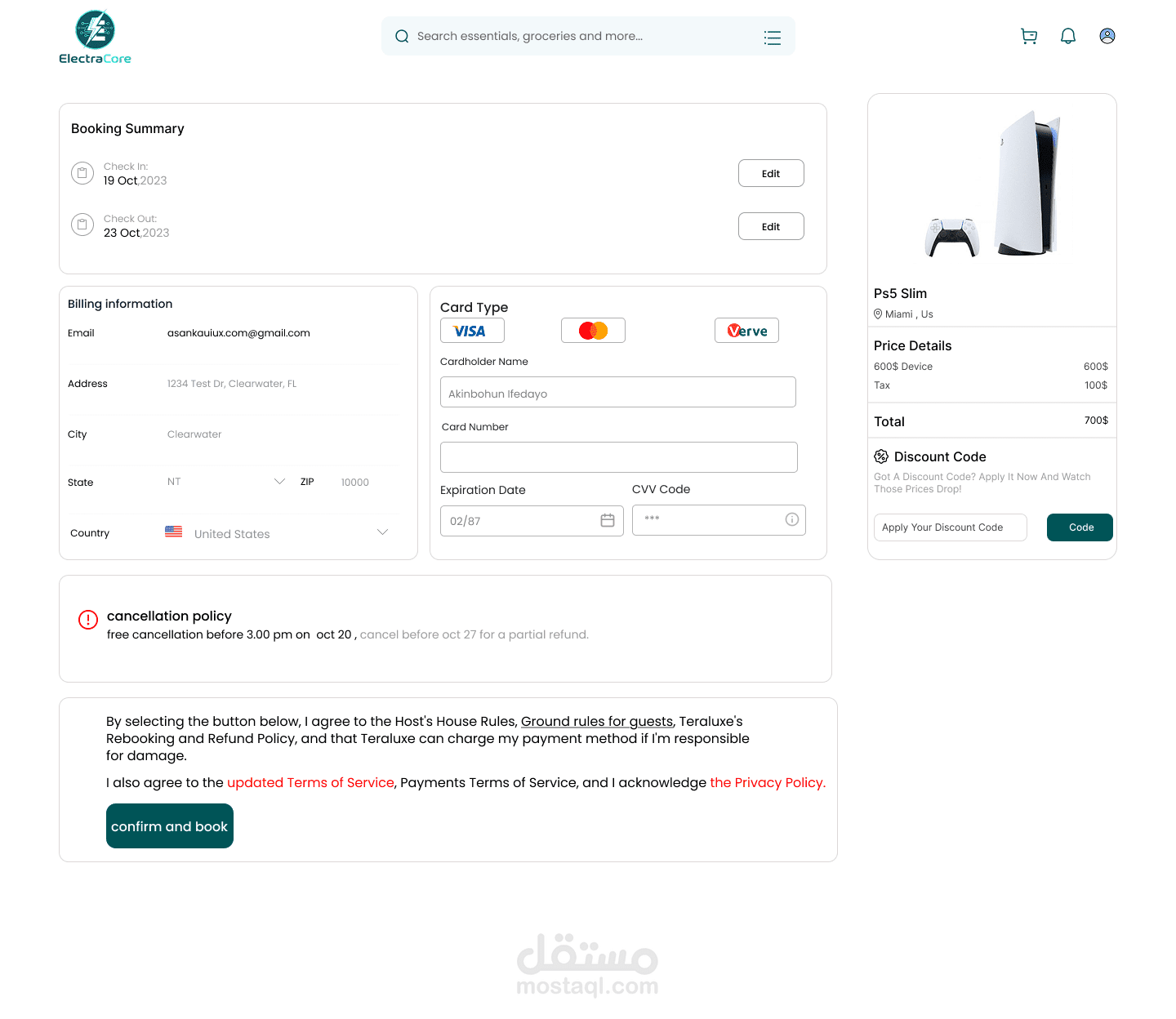1176x1019 pixels.
Task: Click the Booking Summary heading
Action: (x=127, y=128)
